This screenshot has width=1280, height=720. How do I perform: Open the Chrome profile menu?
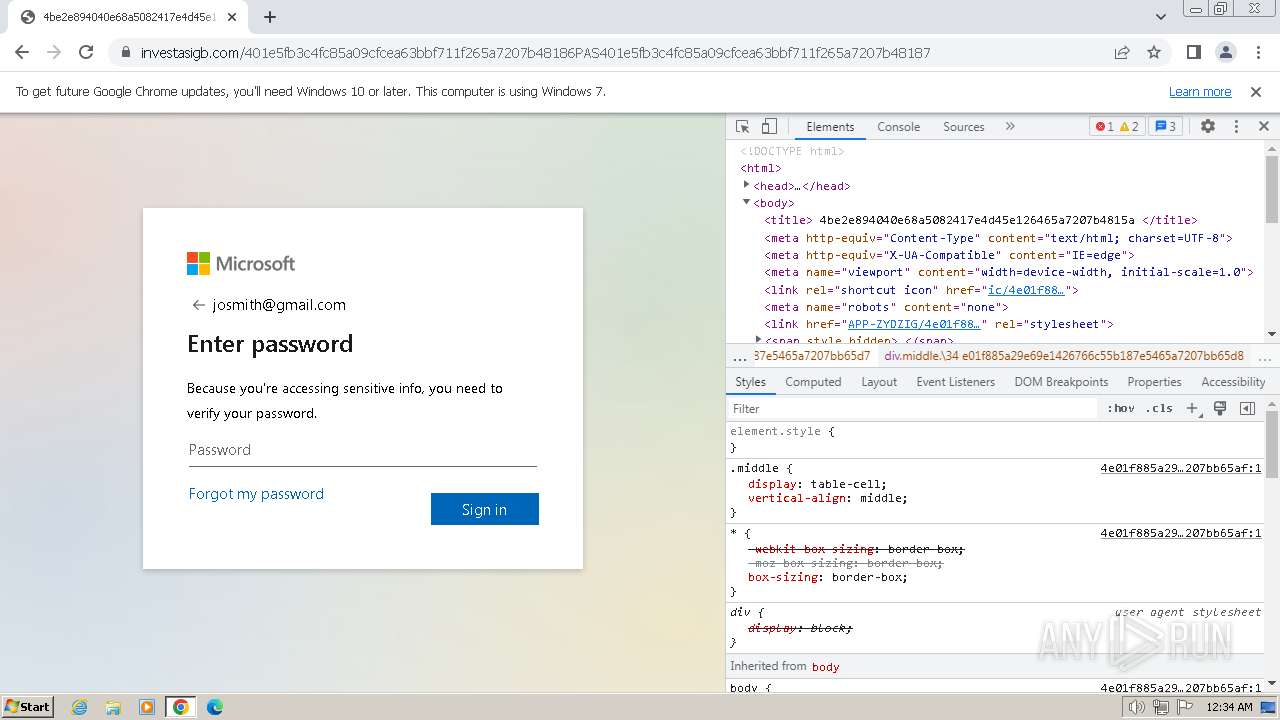pyautogui.click(x=1225, y=53)
